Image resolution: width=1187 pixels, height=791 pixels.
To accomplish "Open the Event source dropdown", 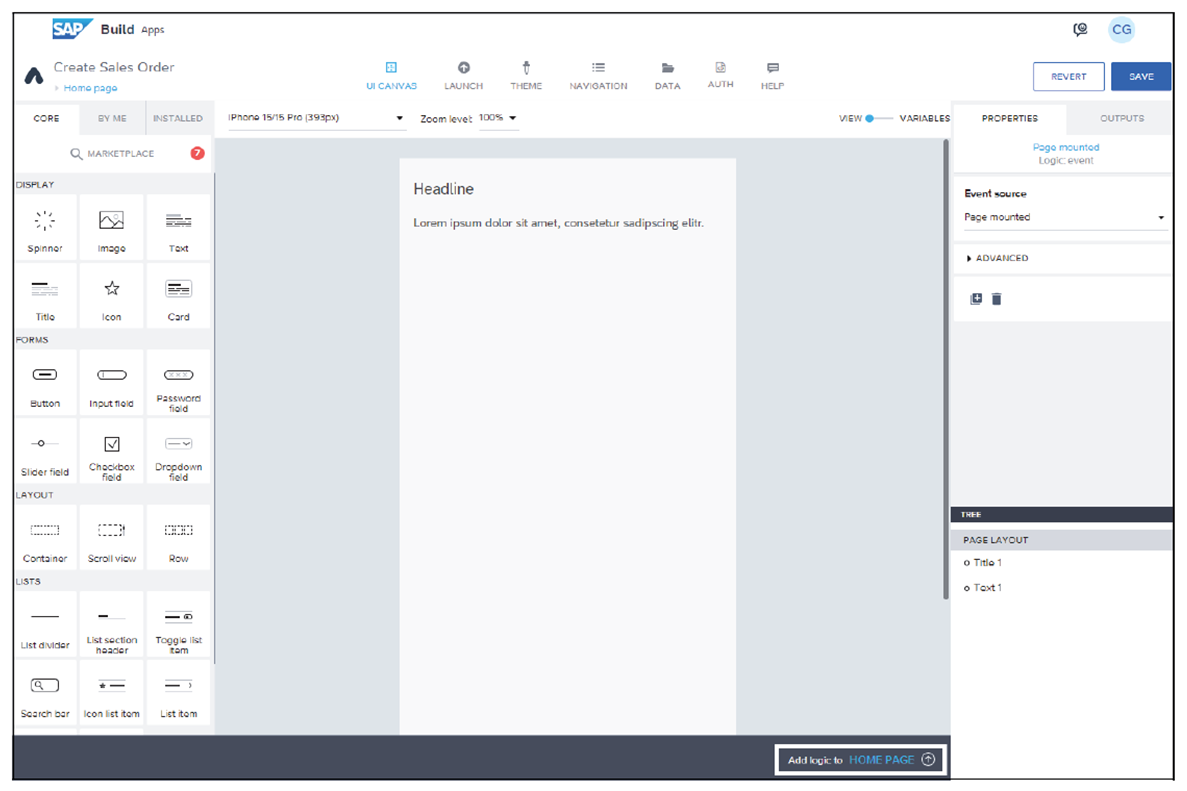I will (1063, 216).
